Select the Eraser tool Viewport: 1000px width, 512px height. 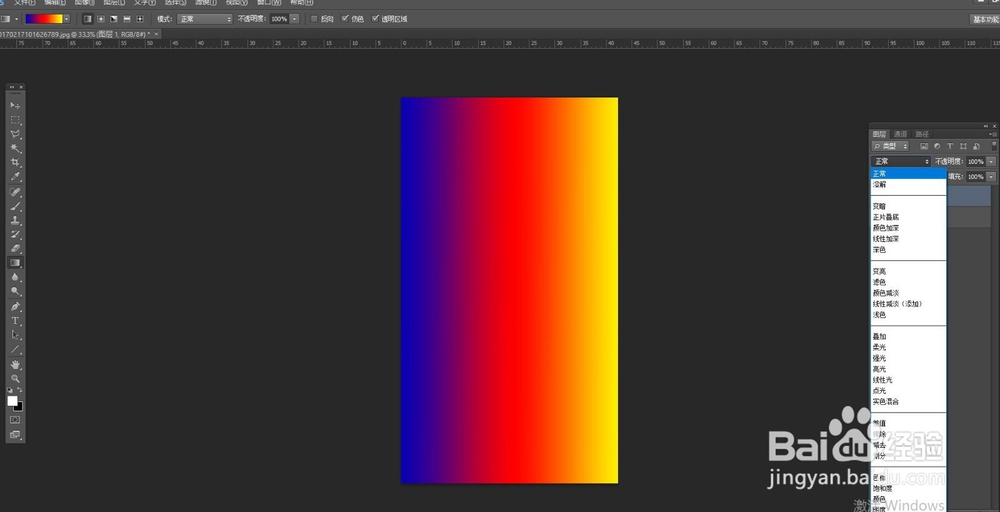pyautogui.click(x=15, y=249)
